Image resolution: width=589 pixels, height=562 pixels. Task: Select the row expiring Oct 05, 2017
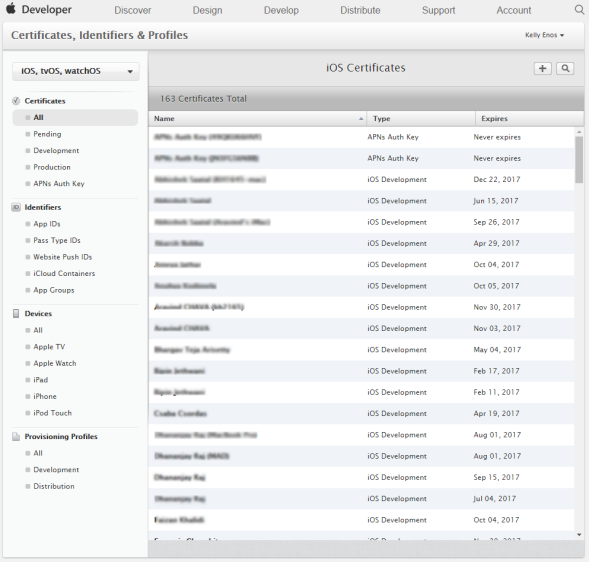pyautogui.click(x=361, y=286)
